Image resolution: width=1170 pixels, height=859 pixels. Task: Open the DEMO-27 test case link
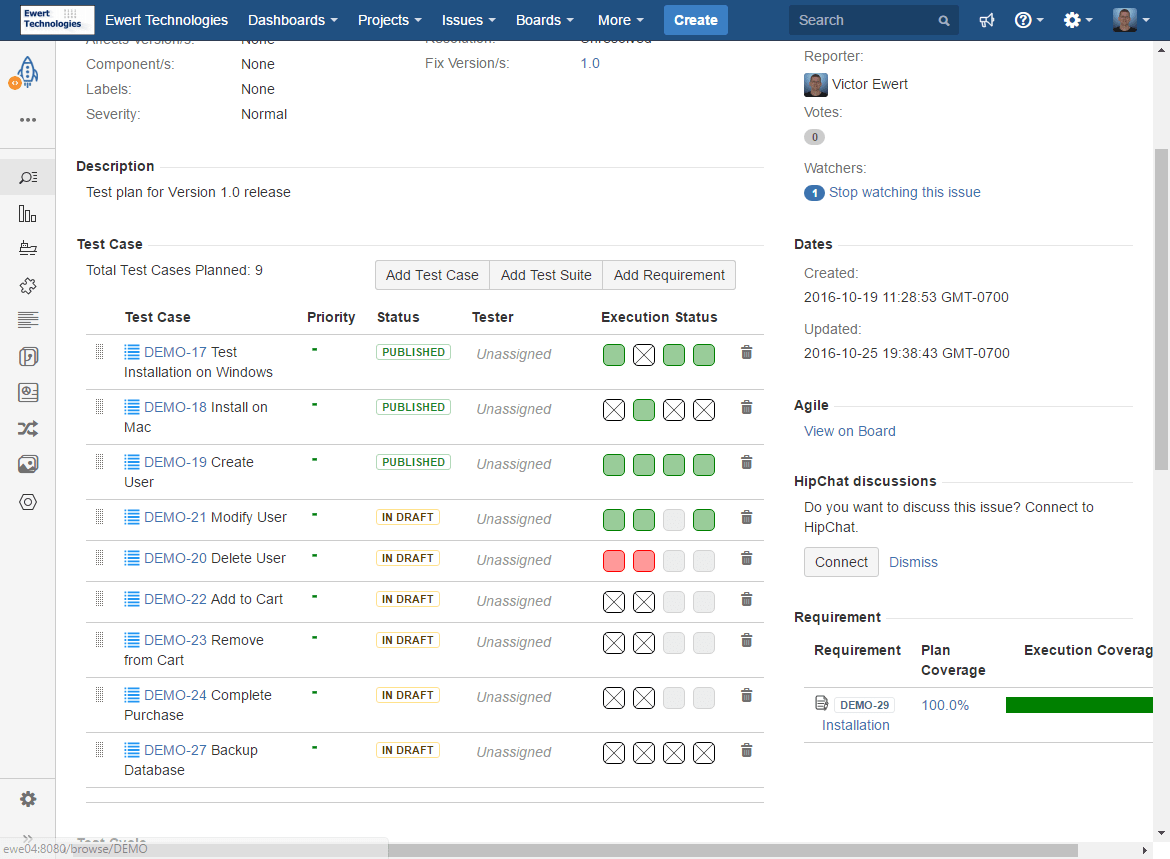[175, 749]
